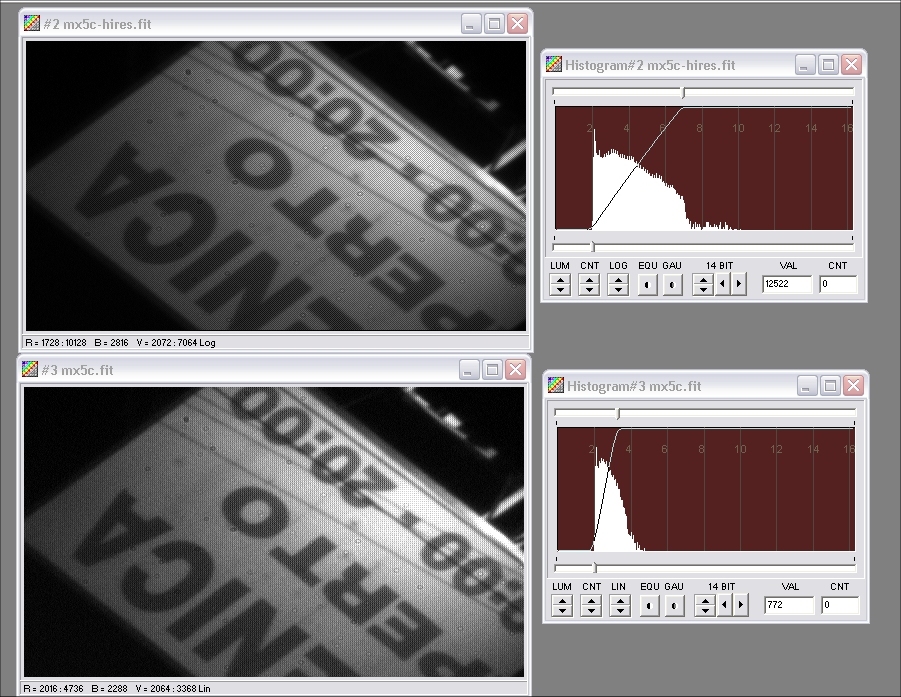Minimize the #3 mx5c.fit image window
901x697 pixels.
pos(468,369)
